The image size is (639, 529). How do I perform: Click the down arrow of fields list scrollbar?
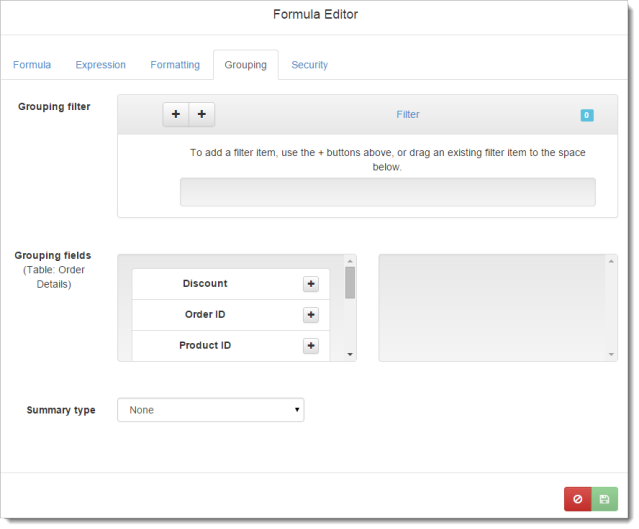coord(350,354)
